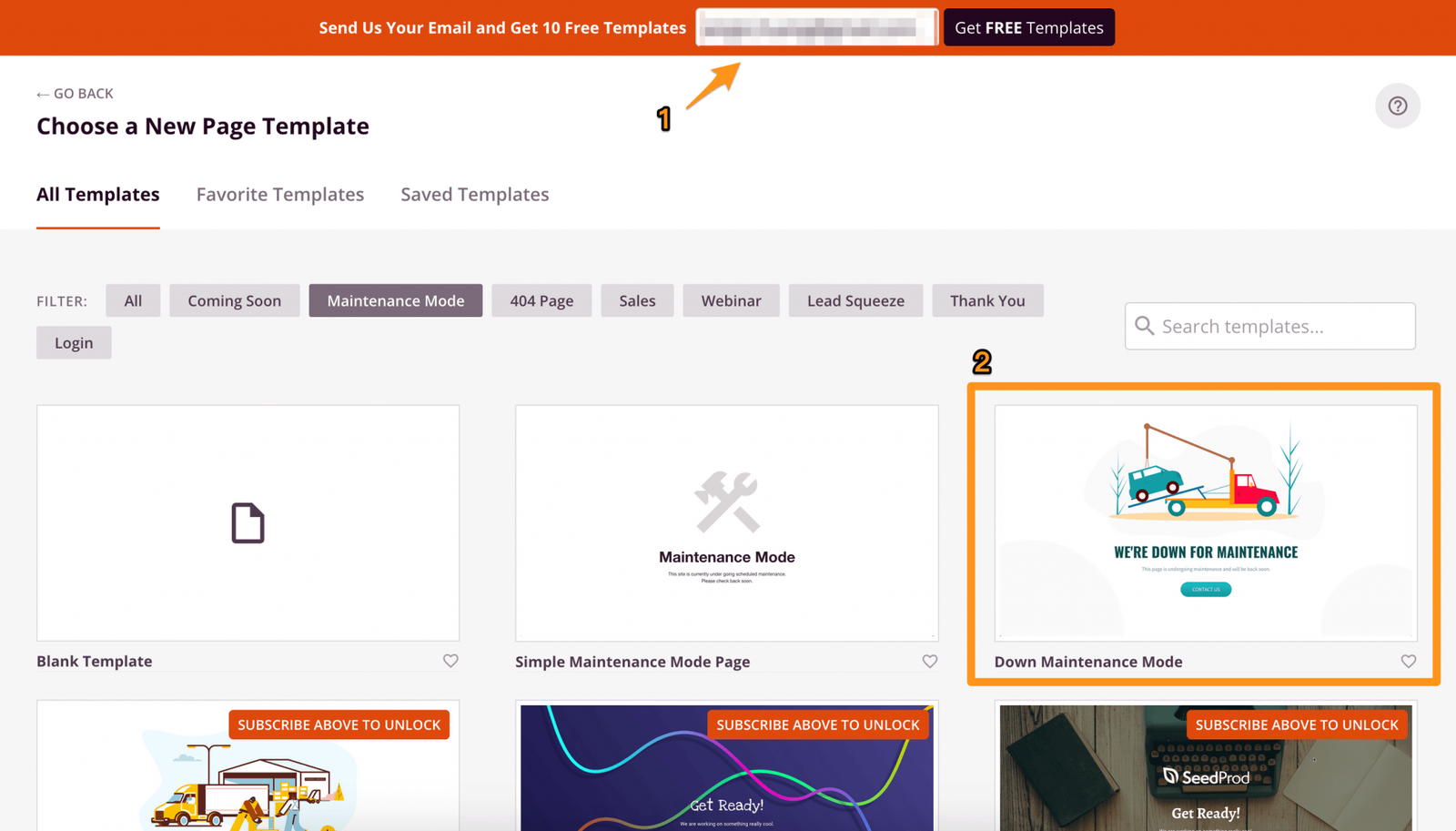Show 404 Page templates
The width and height of the screenshot is (1456, 831).
[x=541, y=300]
